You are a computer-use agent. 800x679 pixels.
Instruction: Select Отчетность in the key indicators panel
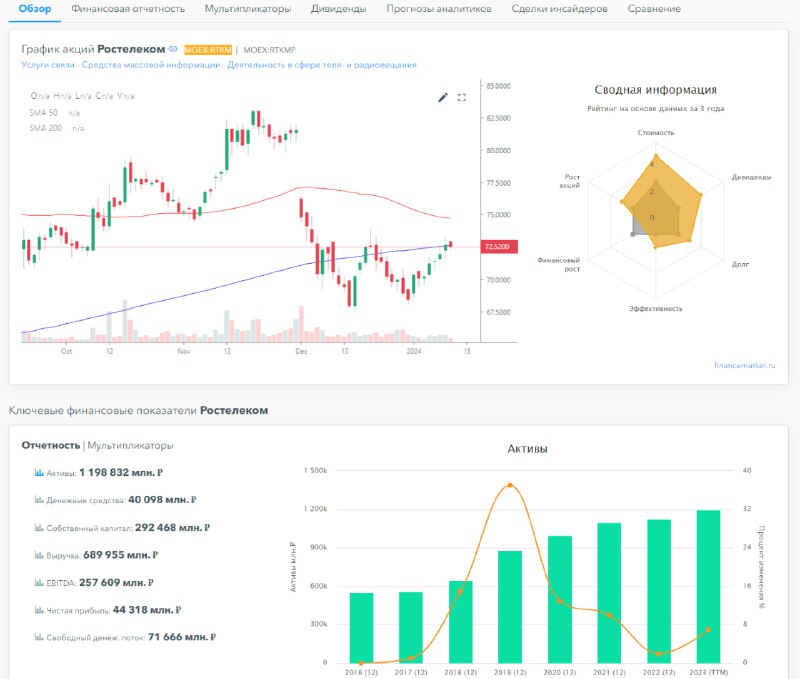(51, 445)
